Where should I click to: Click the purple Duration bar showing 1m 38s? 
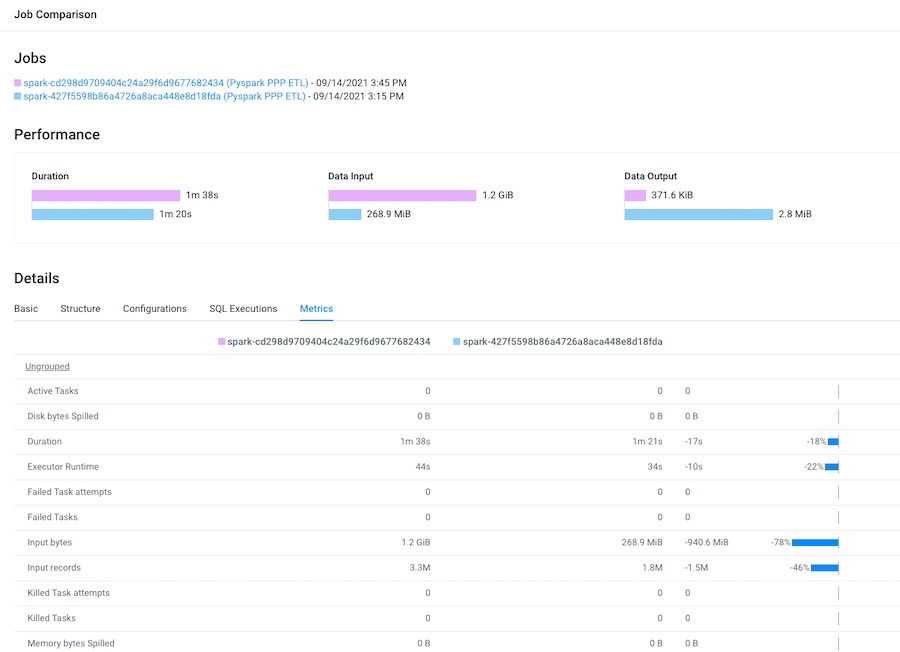(x=105, y=196)
